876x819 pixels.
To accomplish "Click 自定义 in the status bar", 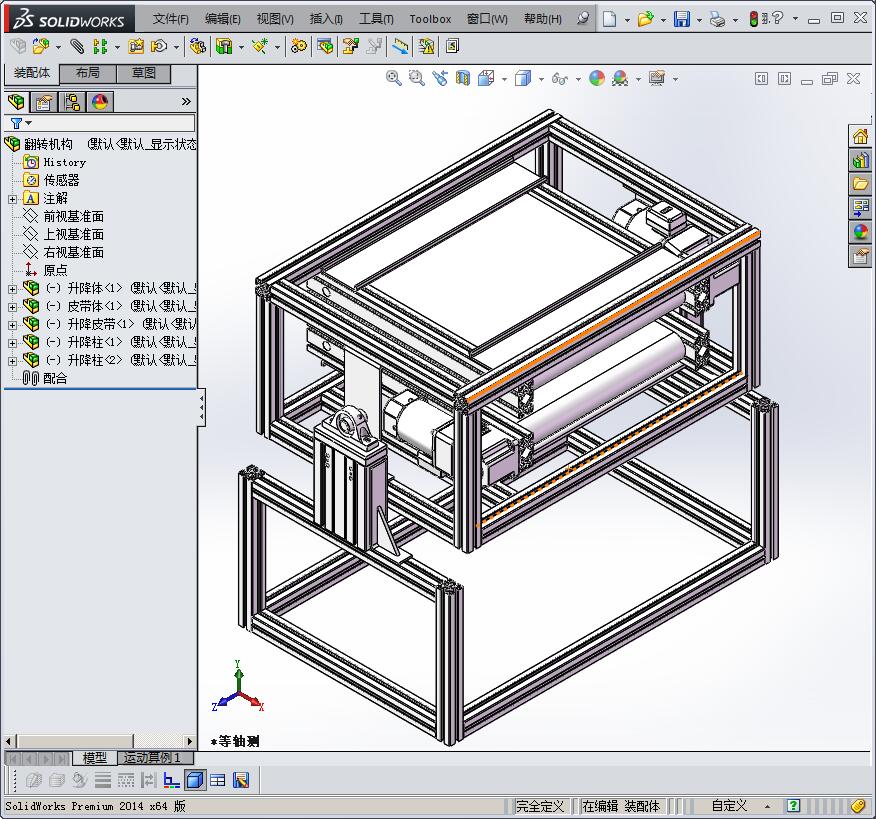I will (729, 806).
